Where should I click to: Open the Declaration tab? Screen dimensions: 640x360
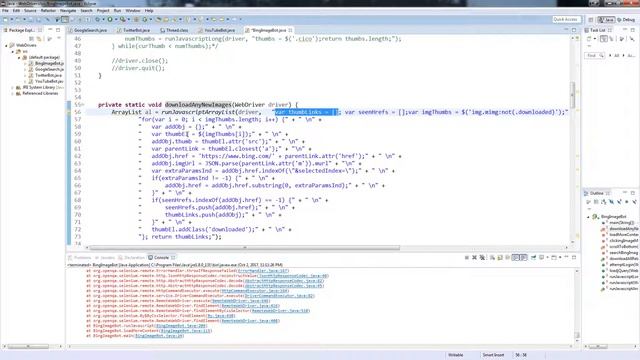coord(134,258)
